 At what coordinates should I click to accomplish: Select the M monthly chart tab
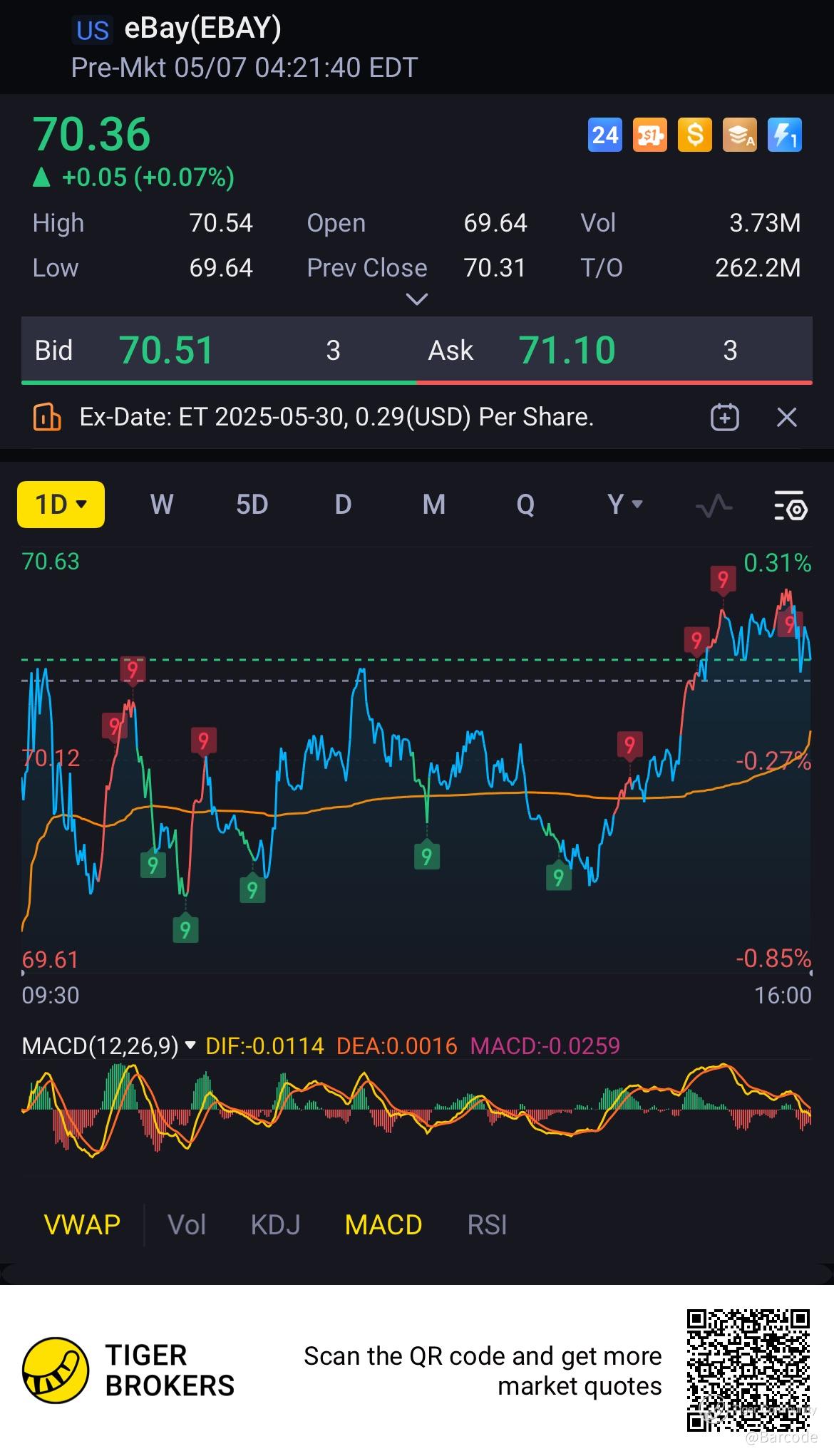tap(434, 505)
